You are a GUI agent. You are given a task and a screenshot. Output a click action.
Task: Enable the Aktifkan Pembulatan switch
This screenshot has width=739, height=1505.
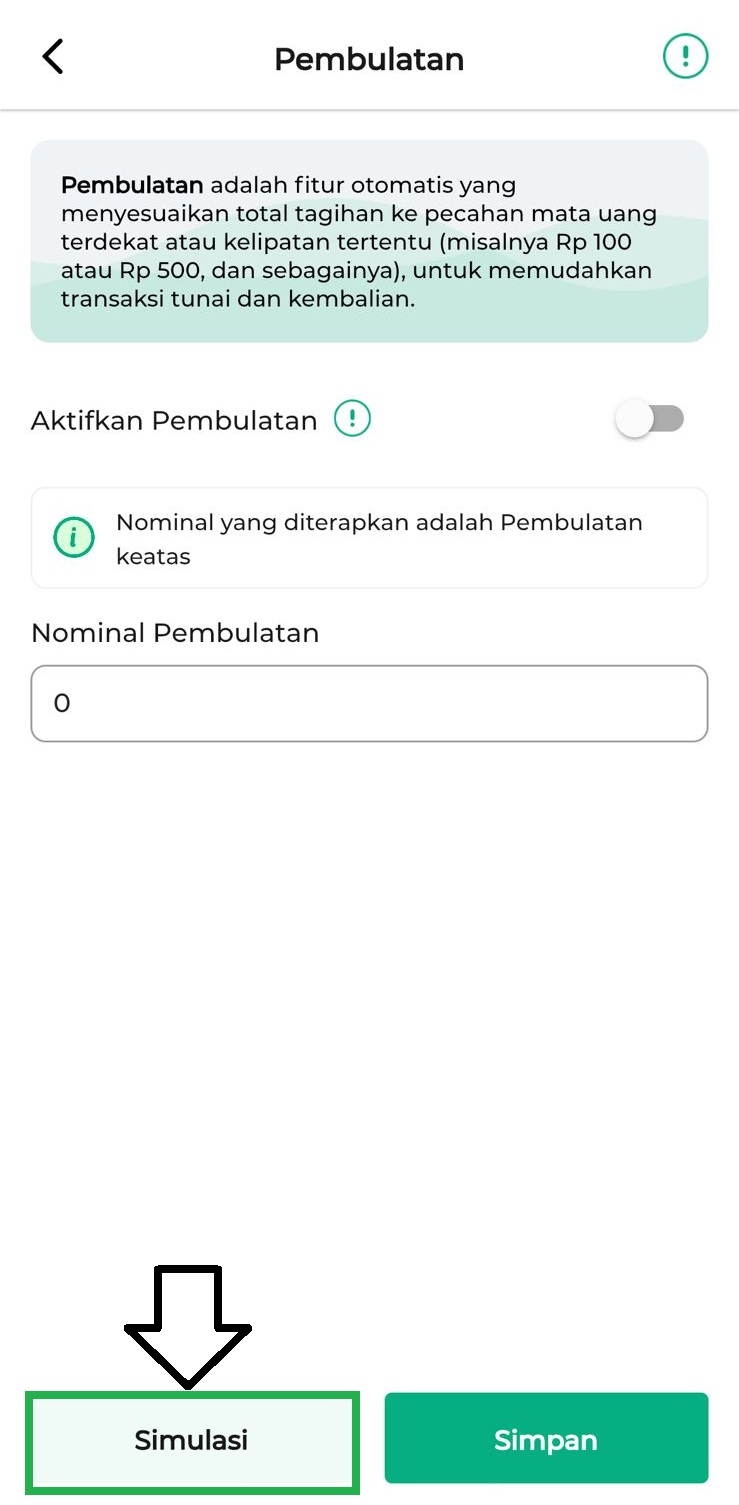(650, 419)
